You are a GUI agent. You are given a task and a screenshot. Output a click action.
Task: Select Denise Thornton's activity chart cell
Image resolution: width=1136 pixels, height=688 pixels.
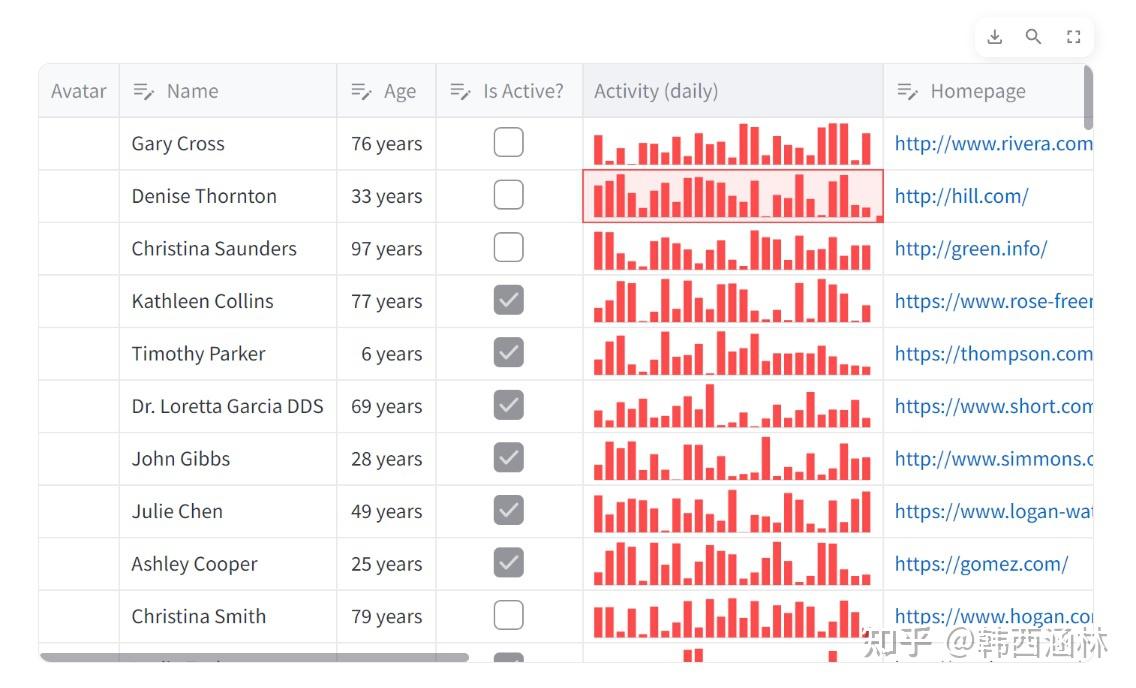point(732,196)
